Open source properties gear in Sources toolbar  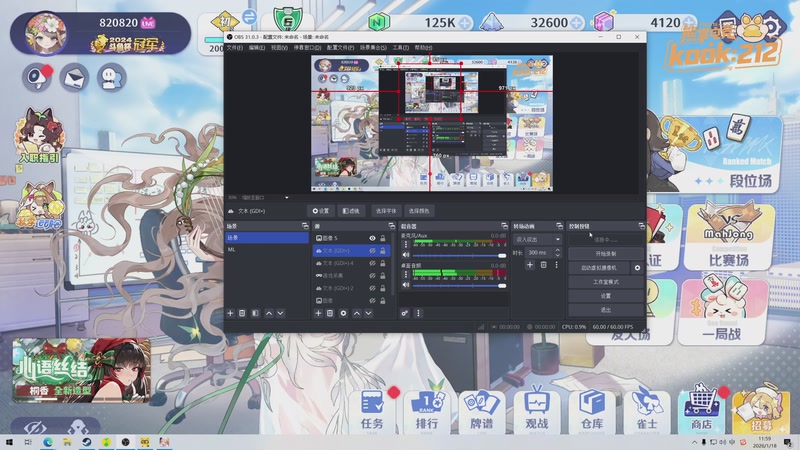[343, 313]
